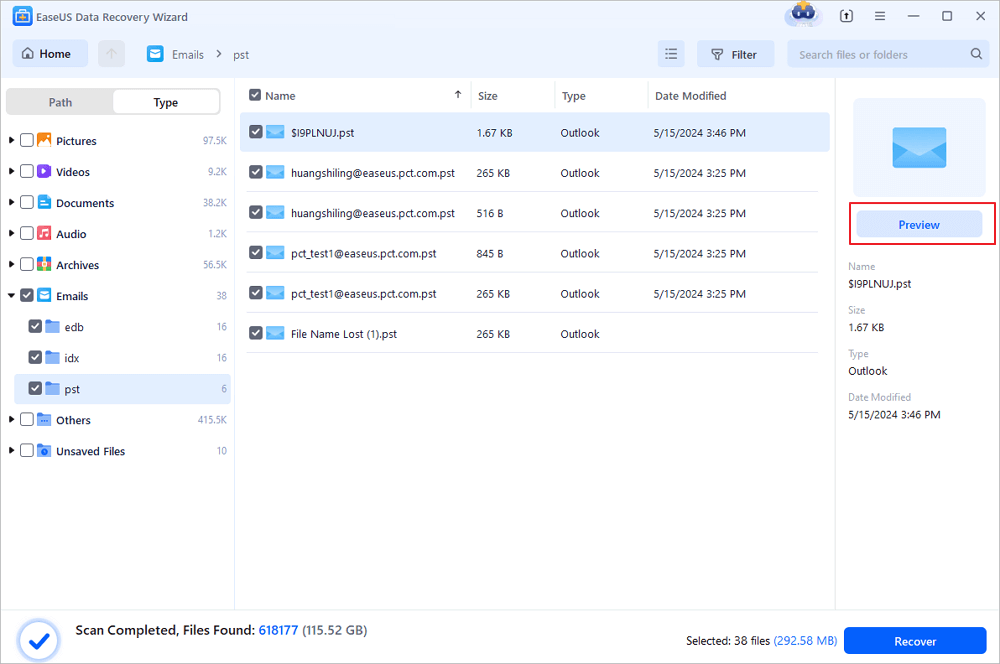This screenshot has height=664, width=1000.
Task: Click the Preview button
Action: point(918,225)
